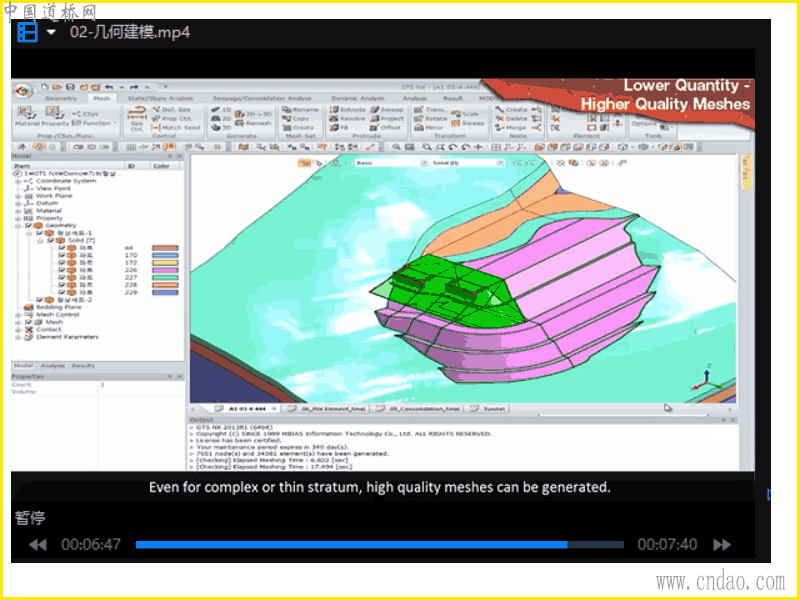800x600 pixels.
Task: Toggle checkbox of solid with ID 172
Action: tap(62, 263)
